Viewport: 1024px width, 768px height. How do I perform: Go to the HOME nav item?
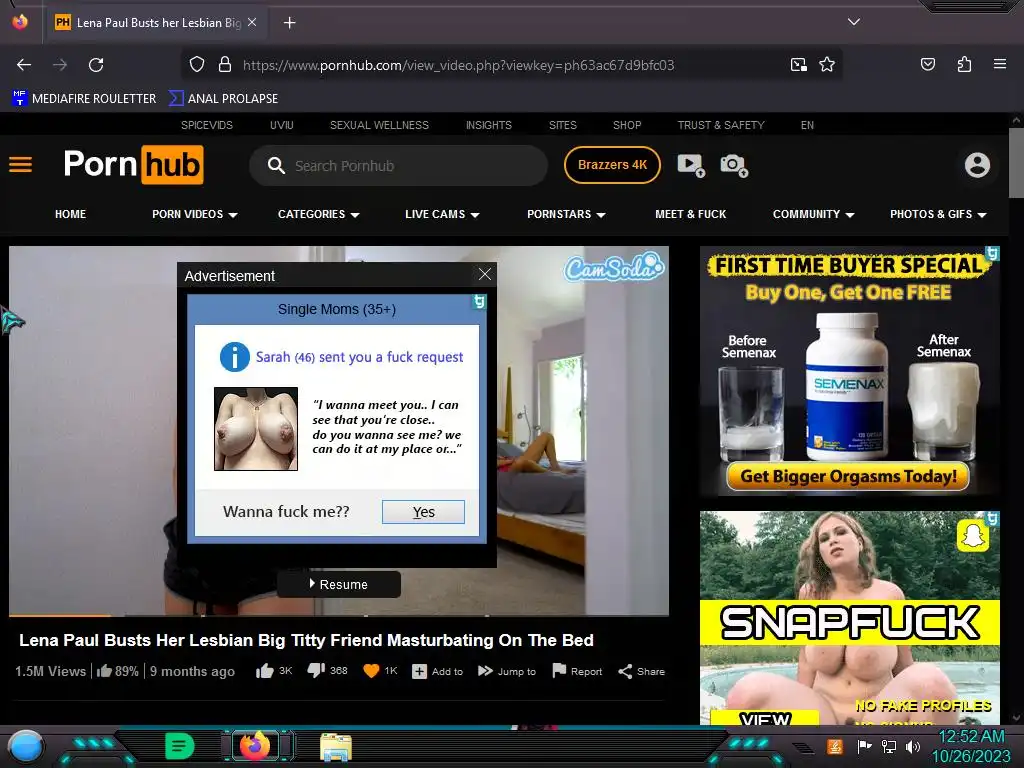(x=71, y=214)
